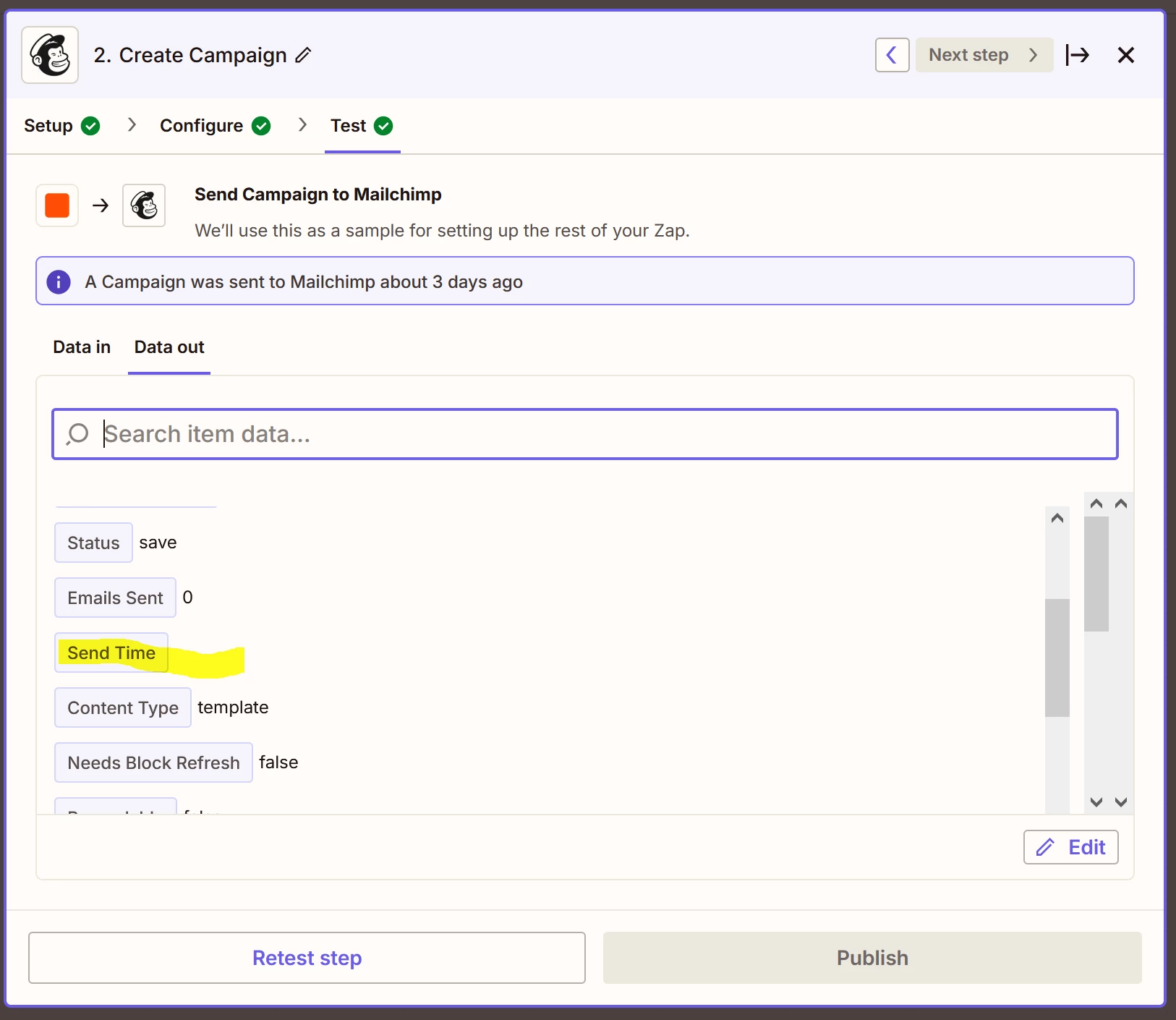Click the green check beside Setup
This screenshot has height=1020, width=1176.
point(90,126)
